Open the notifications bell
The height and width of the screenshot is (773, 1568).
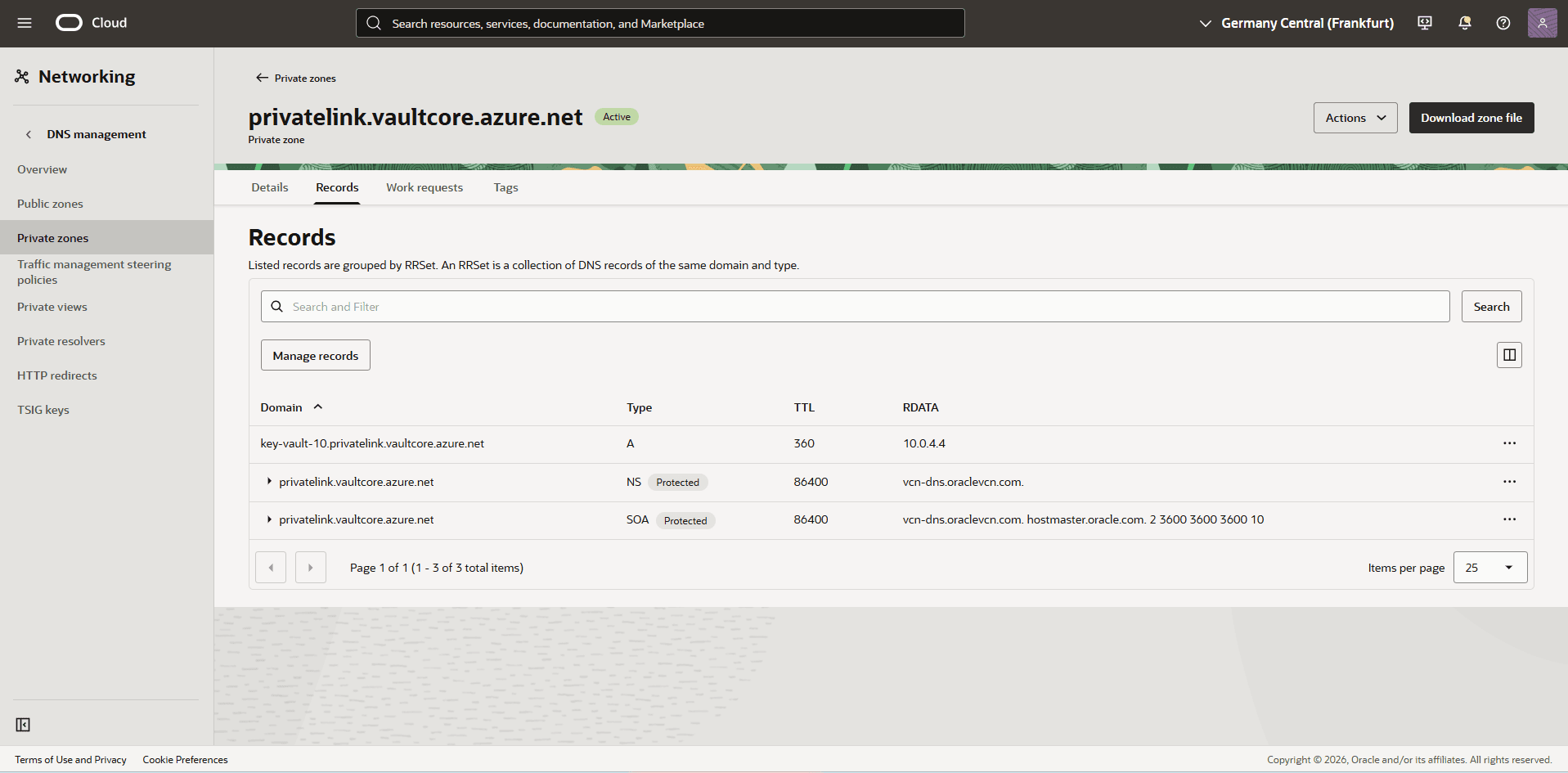pos(1465,23)
